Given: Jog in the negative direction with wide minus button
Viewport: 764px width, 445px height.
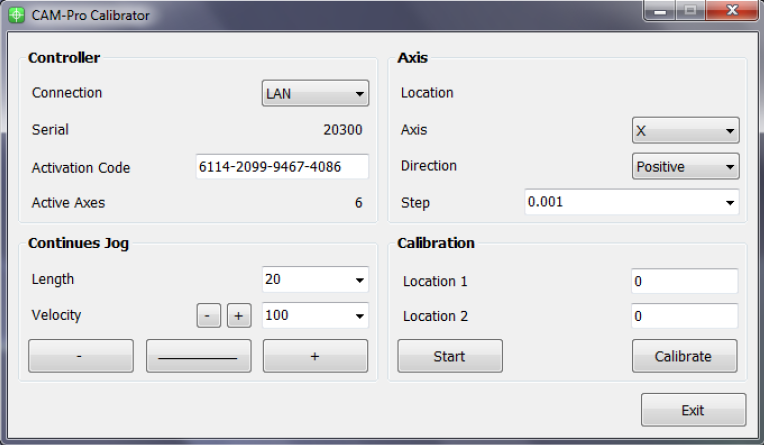Looking at the screenshot, I should [x=81, y=356].
